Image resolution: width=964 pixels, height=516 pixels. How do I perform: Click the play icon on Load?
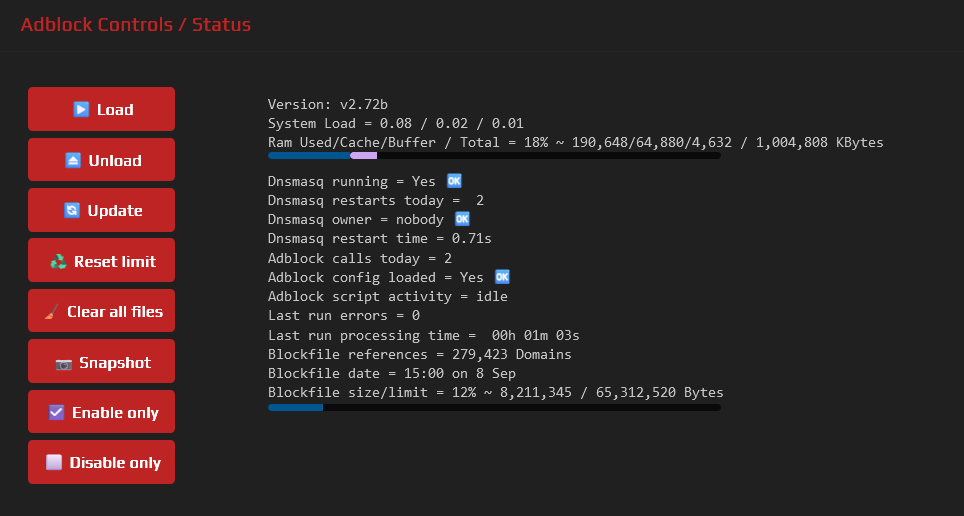click(81, 109)
